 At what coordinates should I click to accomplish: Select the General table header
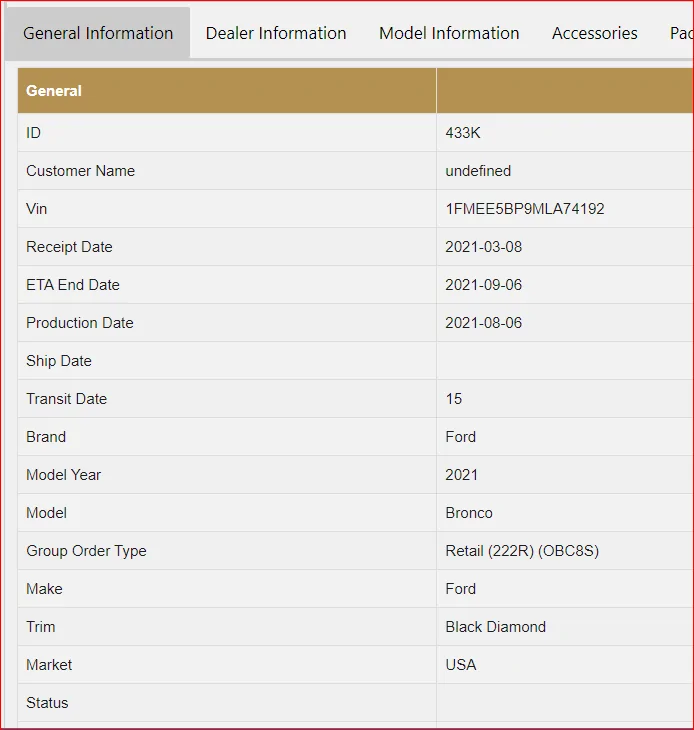(x=54, y=91)
